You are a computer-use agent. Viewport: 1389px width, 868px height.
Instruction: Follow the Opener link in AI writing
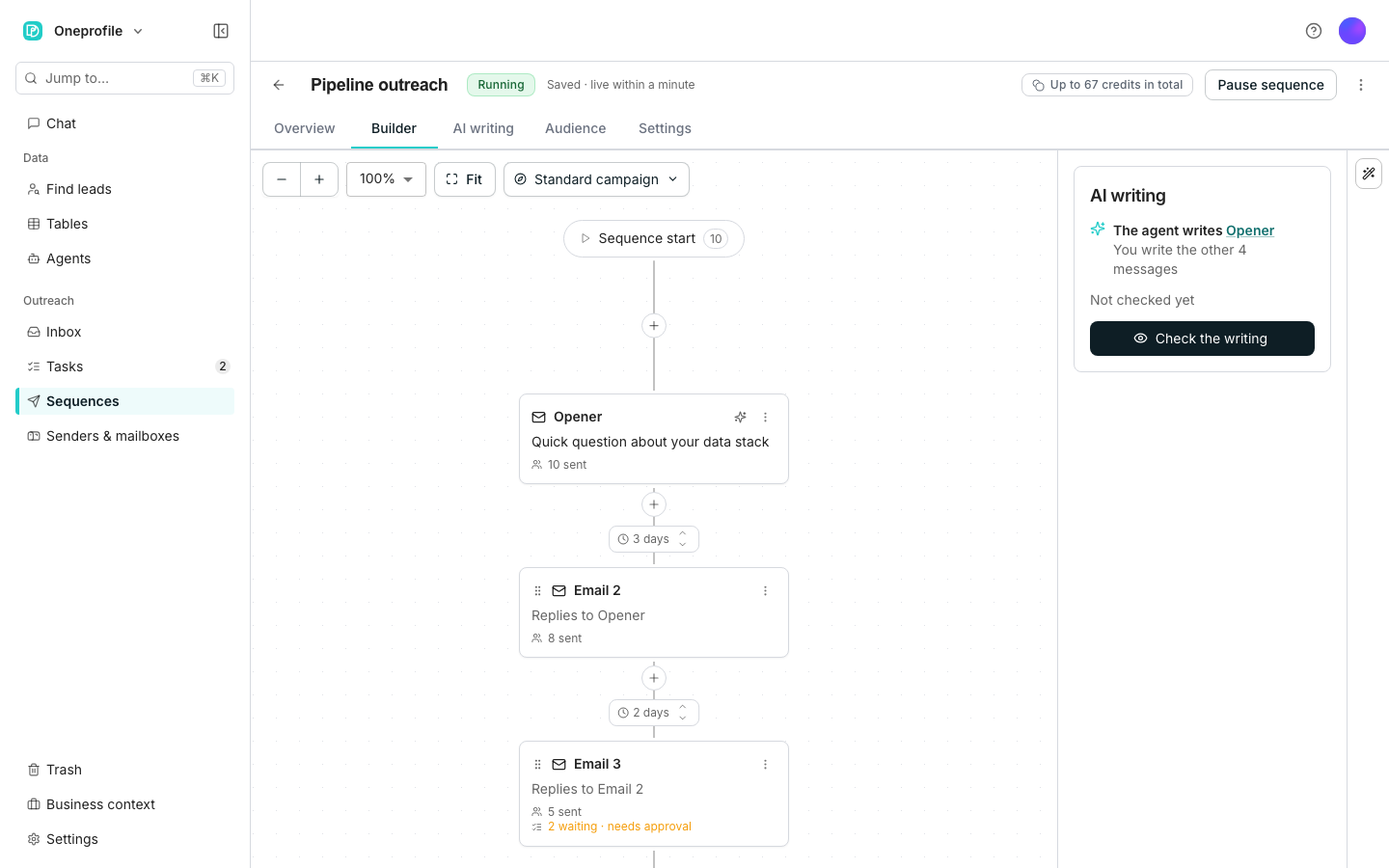point(1250,231)
